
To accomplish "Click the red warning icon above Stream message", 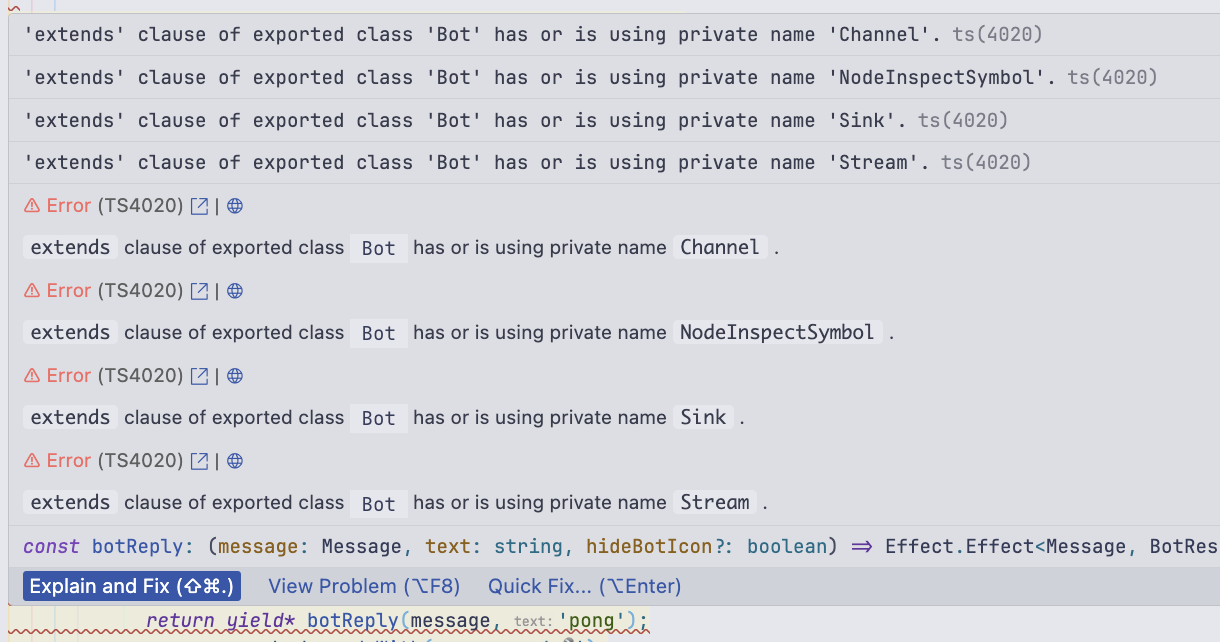I will tap(32, 461).
